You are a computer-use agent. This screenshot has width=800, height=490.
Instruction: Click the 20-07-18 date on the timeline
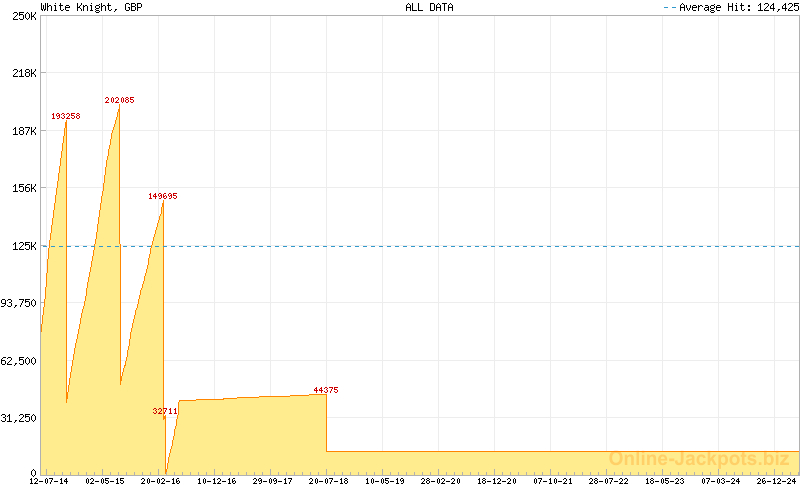tap(329, 481)
